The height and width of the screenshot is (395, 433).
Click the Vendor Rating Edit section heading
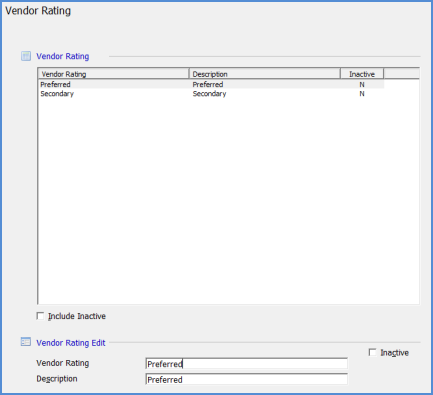(71, 343)
